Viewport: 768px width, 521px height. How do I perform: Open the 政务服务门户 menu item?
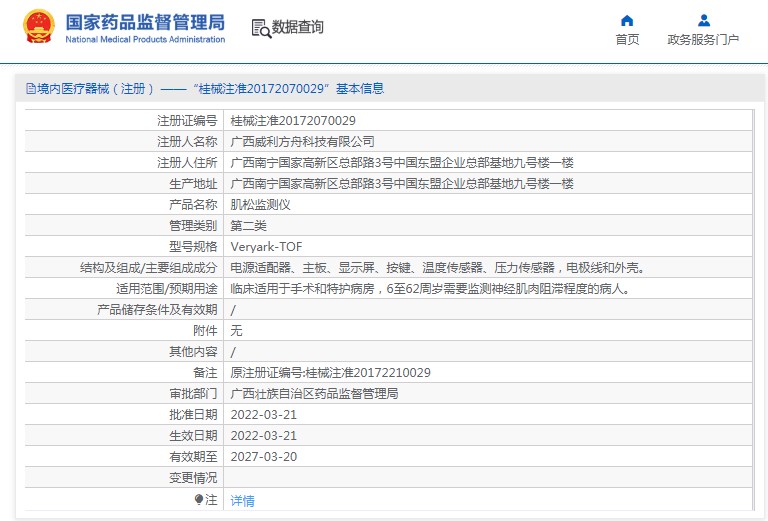(703, 40)
